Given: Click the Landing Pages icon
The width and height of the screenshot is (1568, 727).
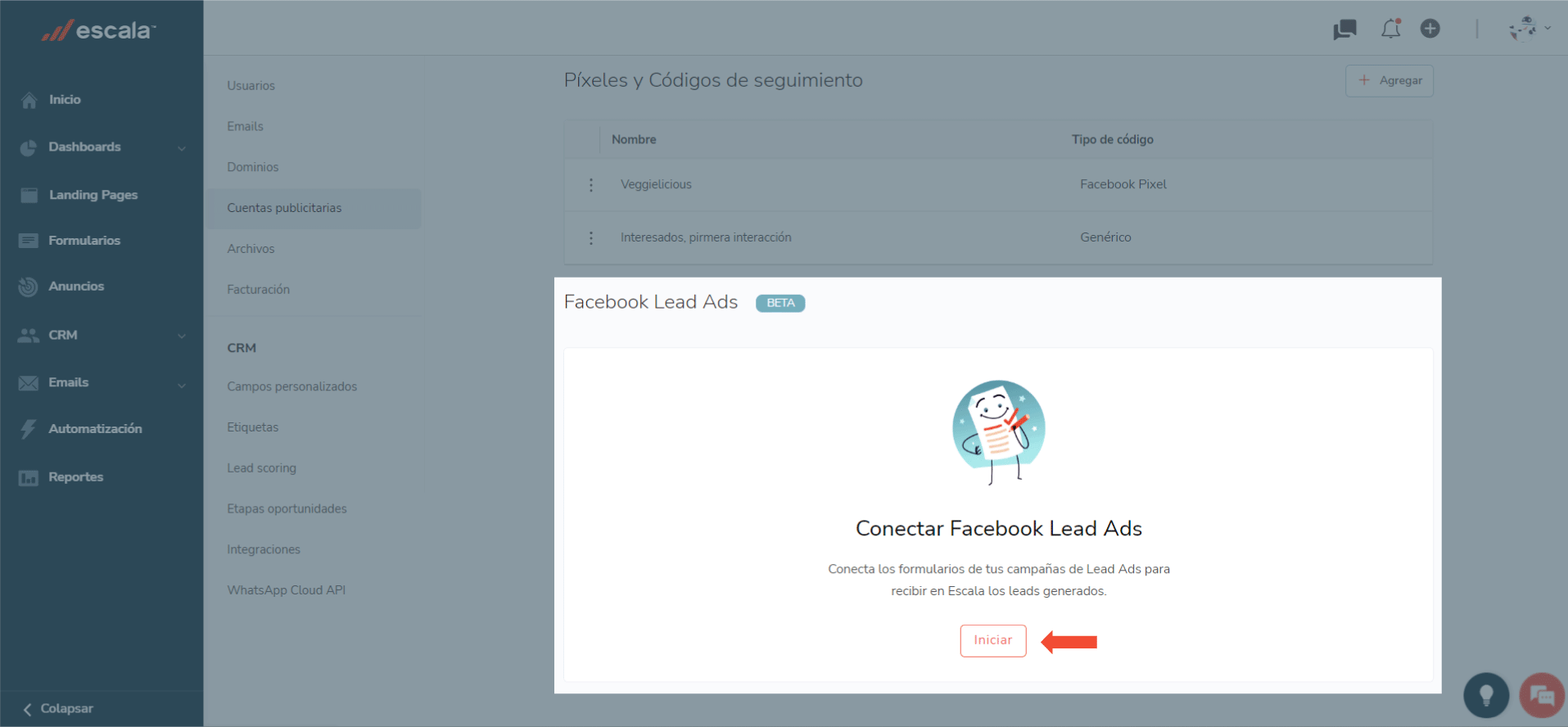Looking at the screenshot, I should tap(29, 195).
